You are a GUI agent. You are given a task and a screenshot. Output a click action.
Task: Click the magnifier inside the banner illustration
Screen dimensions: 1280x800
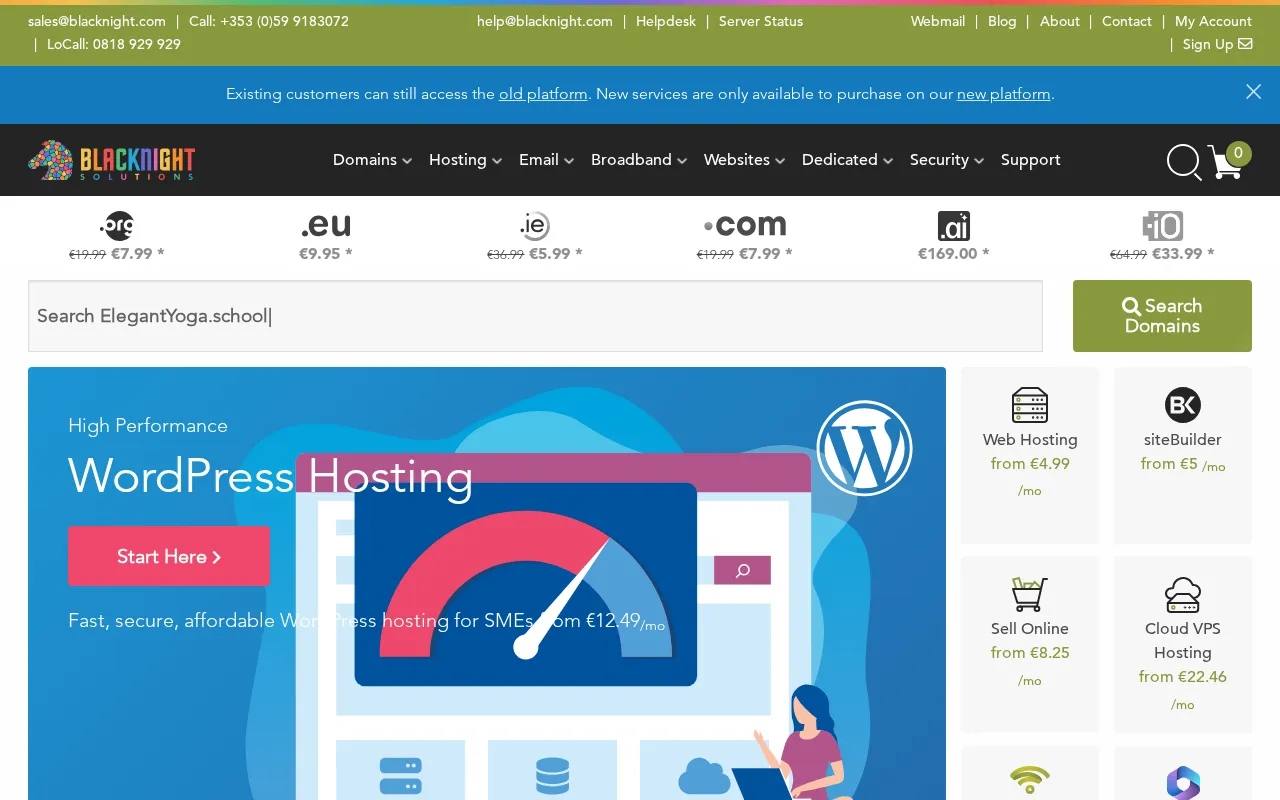coord(742,570)
